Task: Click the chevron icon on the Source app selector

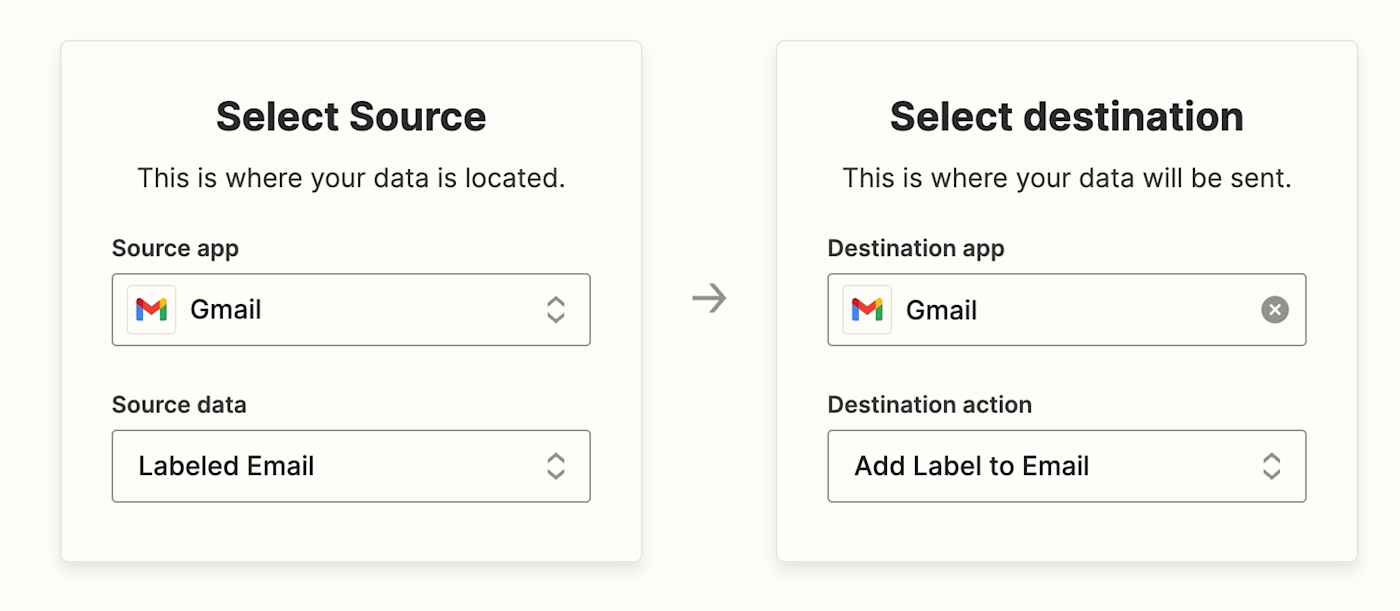Action: click(x=557, y=309)
